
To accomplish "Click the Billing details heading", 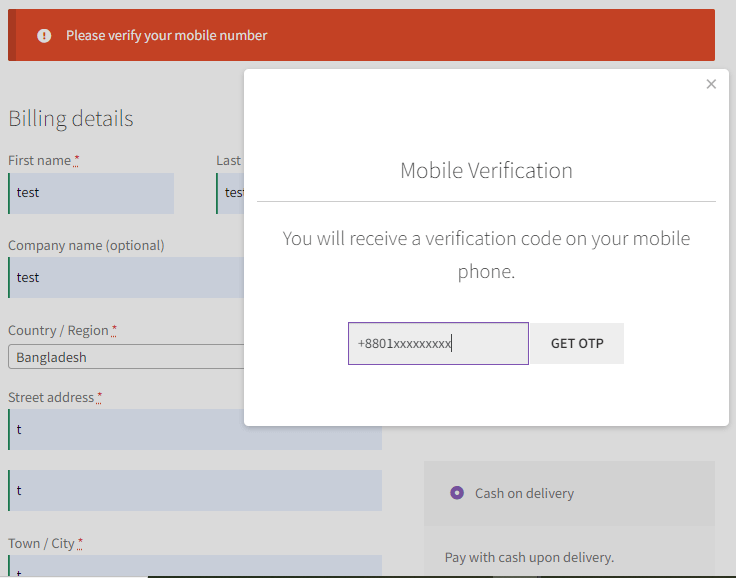I will [71, 118].
